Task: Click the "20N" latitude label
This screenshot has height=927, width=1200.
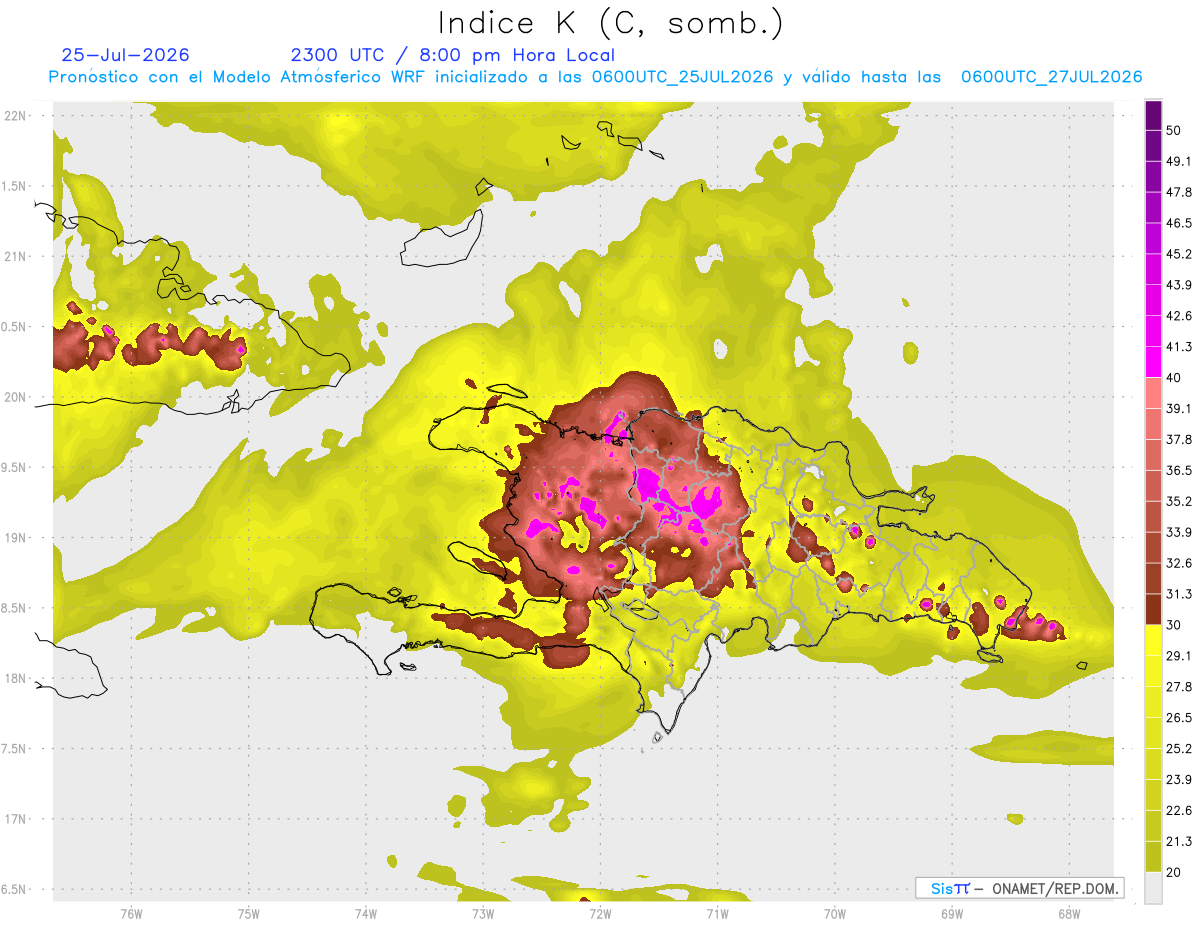Action: click(x=15, y=397)
